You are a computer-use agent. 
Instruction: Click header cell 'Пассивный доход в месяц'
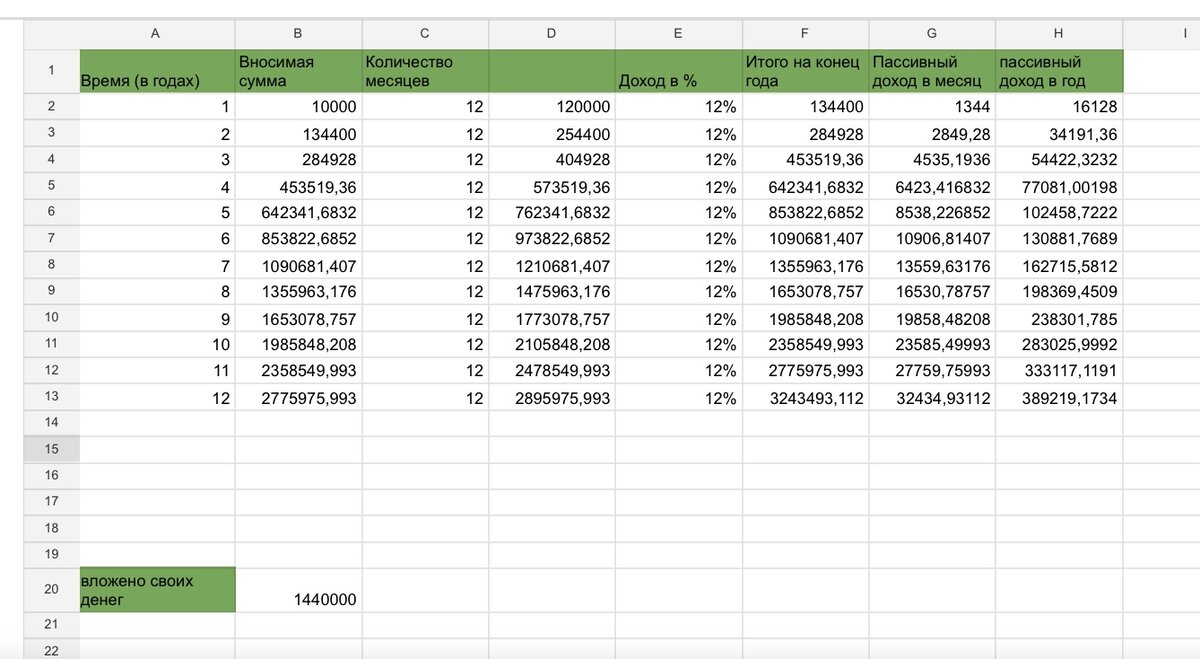[932, 71]
